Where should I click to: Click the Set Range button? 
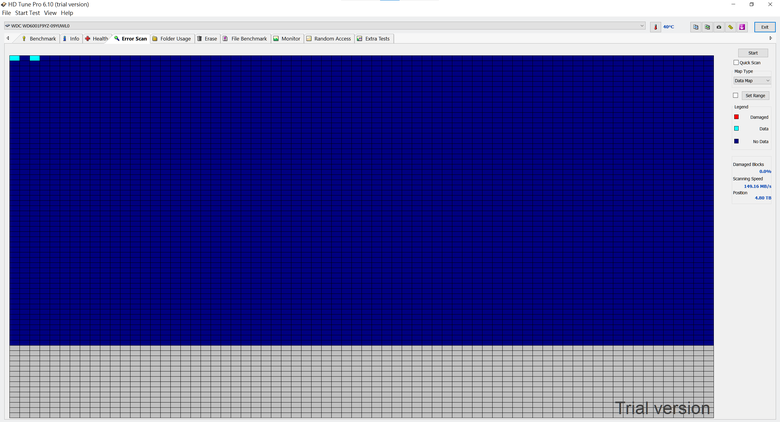(x=755, y=96)
